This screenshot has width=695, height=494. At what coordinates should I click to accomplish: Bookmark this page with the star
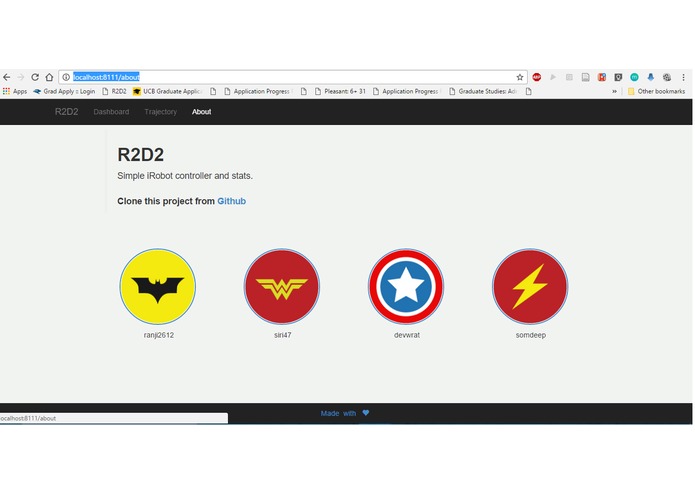520,77
